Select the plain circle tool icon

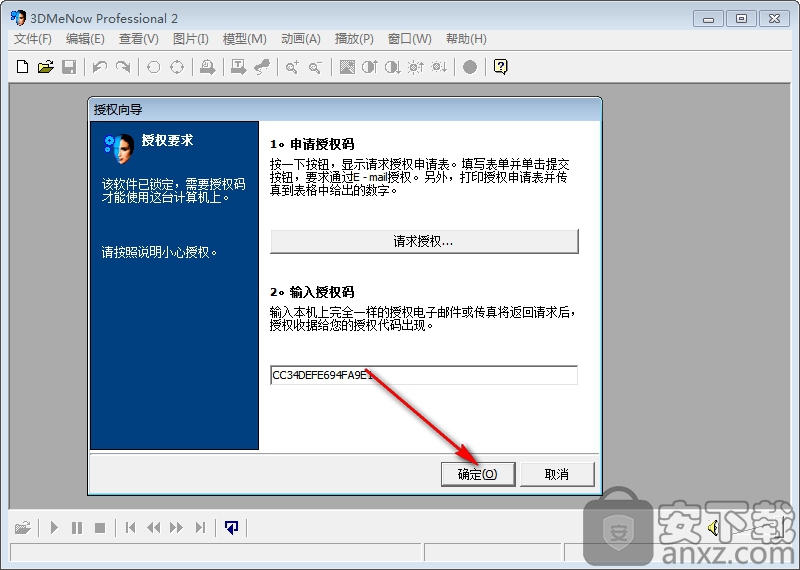point(154,67)
